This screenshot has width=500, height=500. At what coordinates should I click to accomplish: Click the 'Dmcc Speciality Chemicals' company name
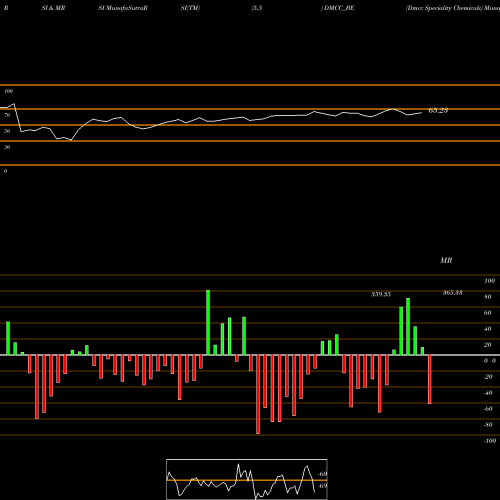(x=444, y=8)
